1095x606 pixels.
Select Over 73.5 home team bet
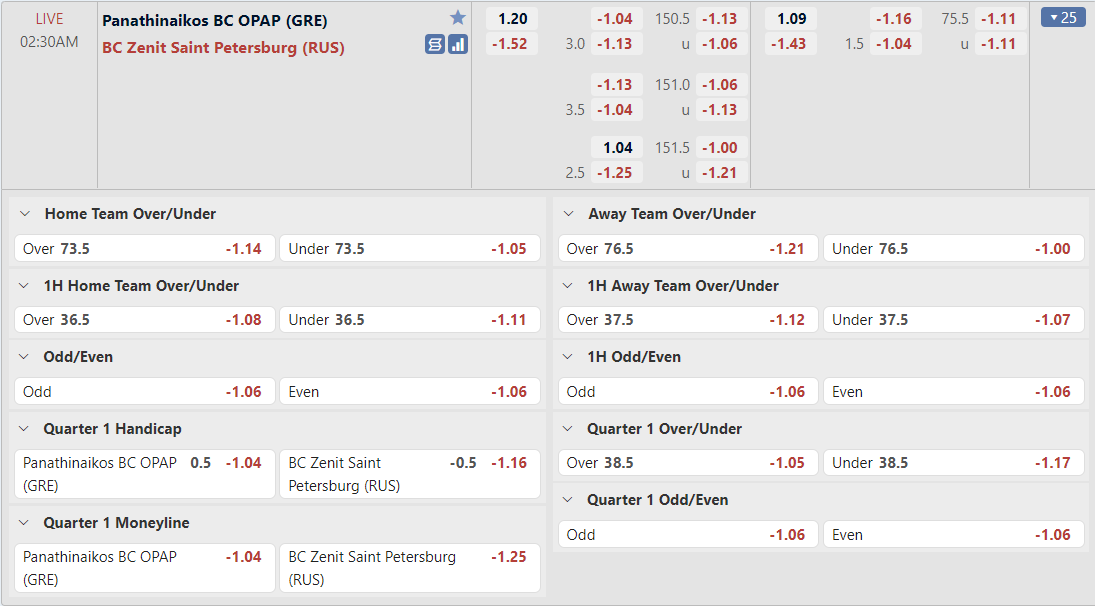(x=145, y=249)
